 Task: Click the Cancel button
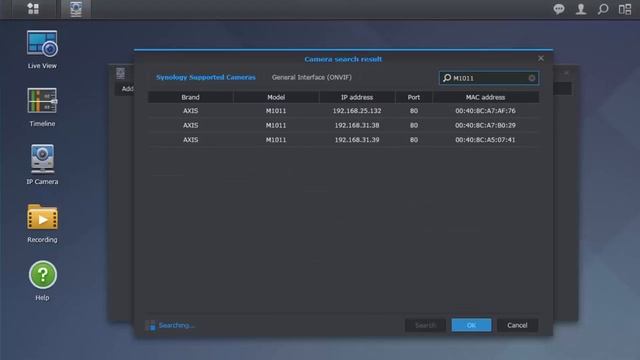pos(517,325)
